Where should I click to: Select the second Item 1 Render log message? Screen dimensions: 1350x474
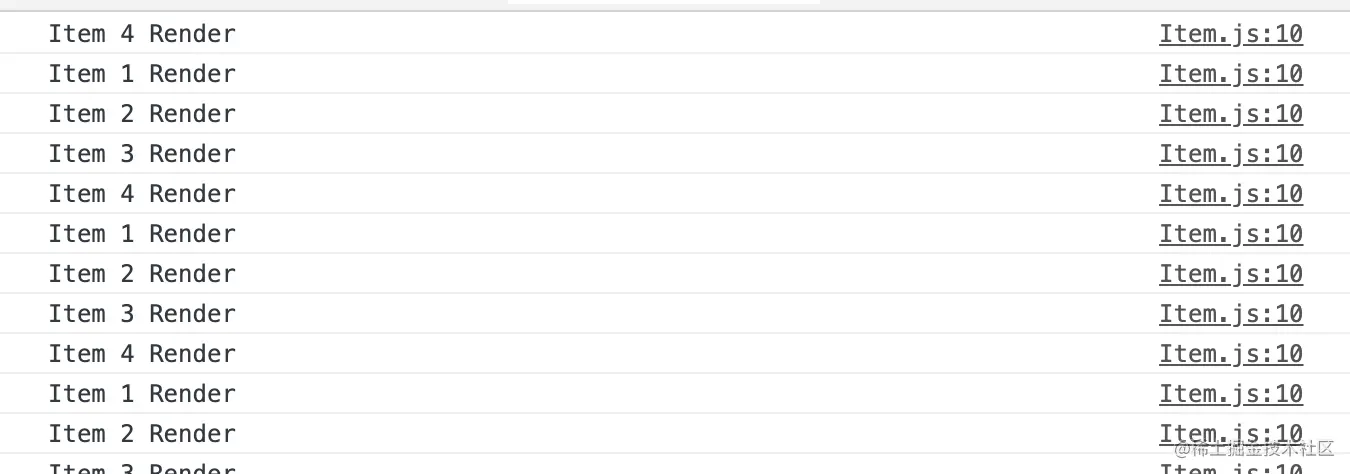pyautogui.click(x=142, y=234)
